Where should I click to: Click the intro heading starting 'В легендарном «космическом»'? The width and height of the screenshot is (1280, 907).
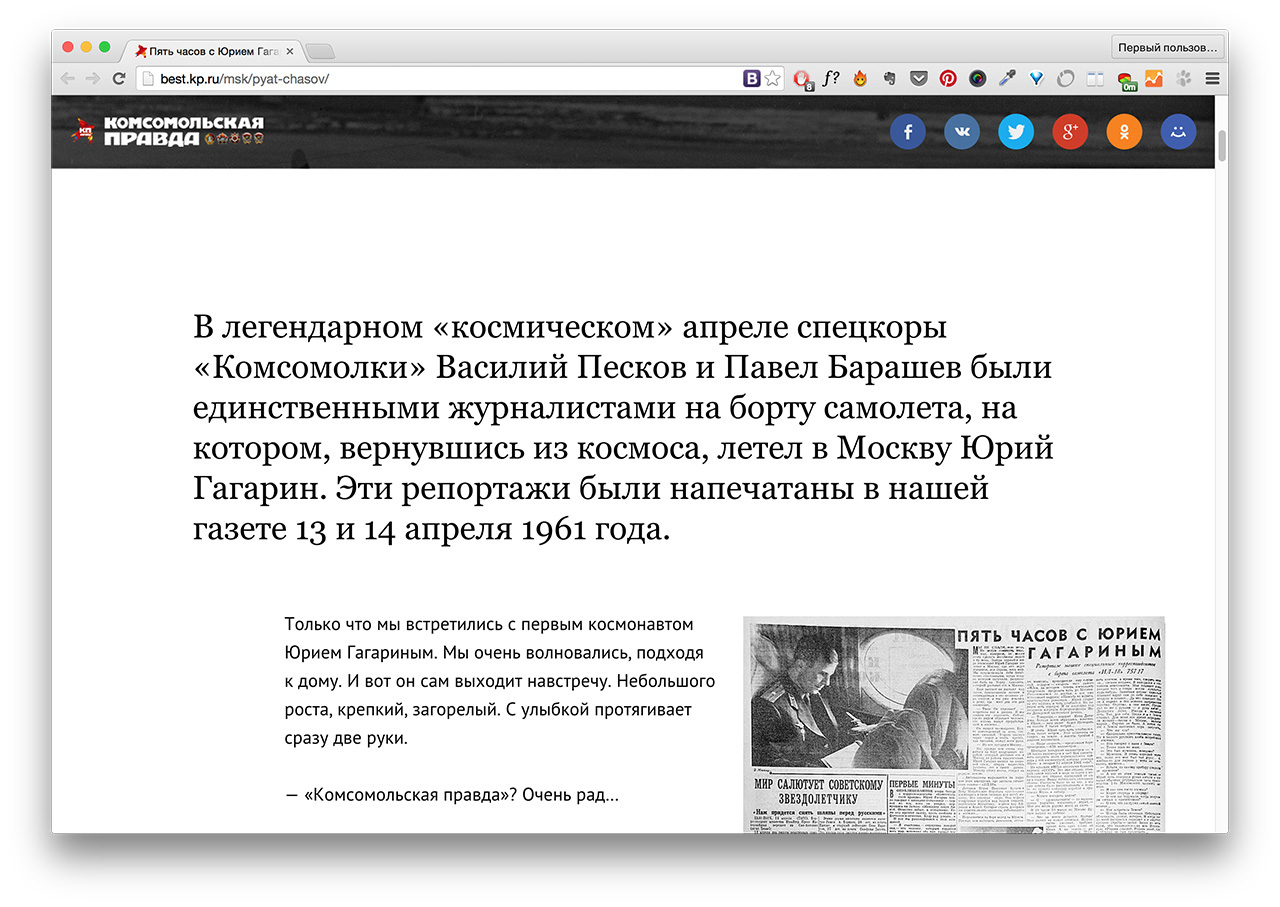coord(623,428)
